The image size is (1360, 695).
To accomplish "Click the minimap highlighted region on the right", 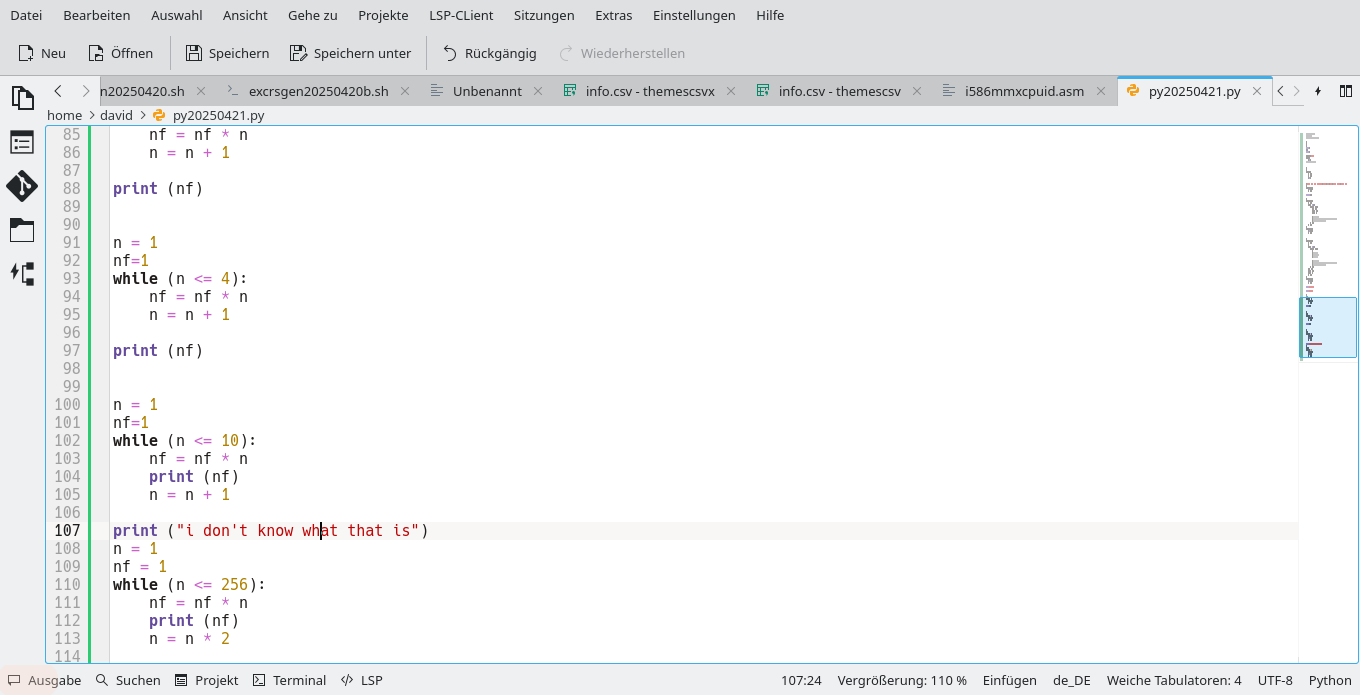I will point(1327,327).
